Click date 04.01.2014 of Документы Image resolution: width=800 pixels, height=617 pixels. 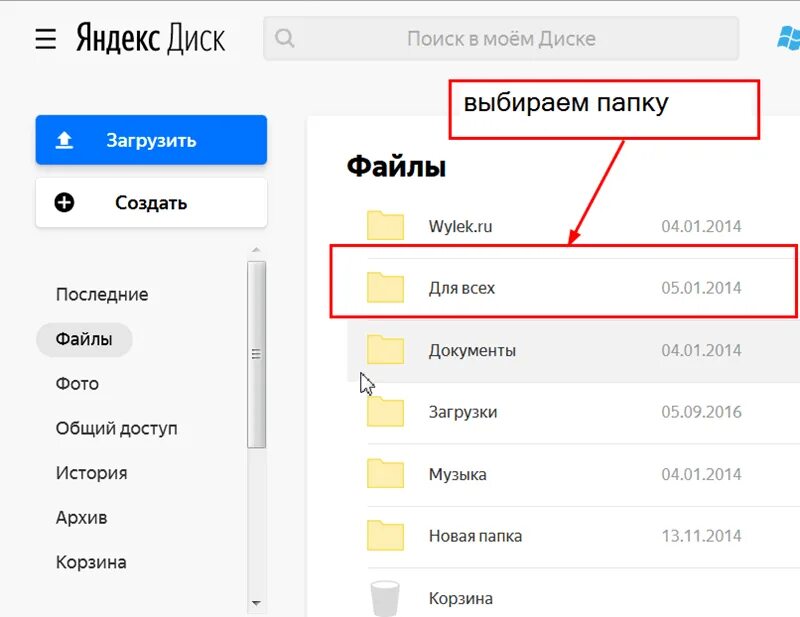pos(701,350)
